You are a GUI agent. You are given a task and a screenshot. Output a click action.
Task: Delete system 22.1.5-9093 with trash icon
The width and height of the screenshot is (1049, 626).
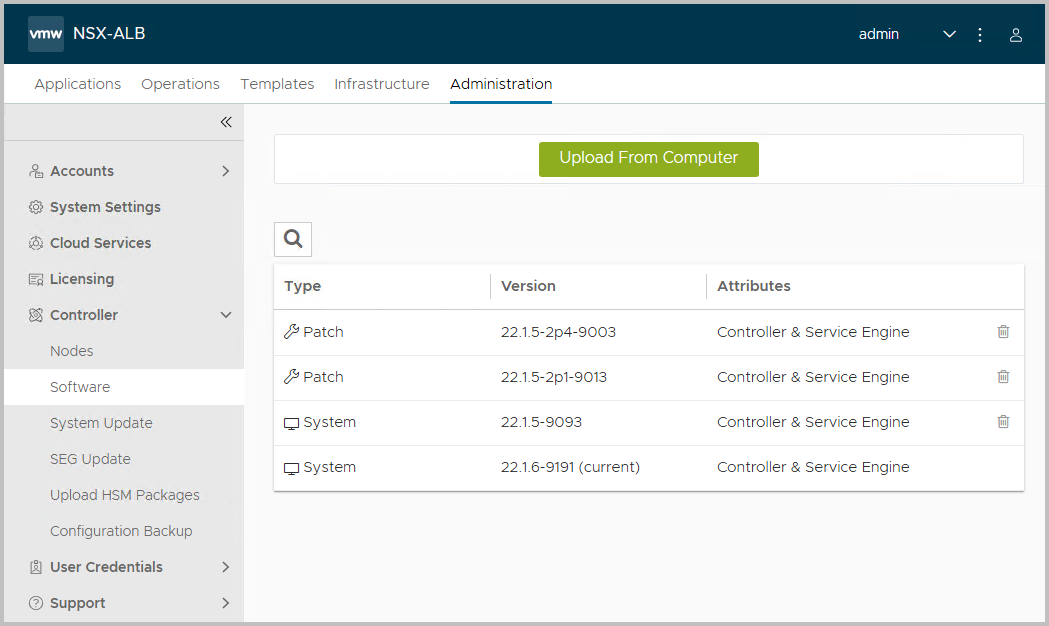[x=1003, y=421]
